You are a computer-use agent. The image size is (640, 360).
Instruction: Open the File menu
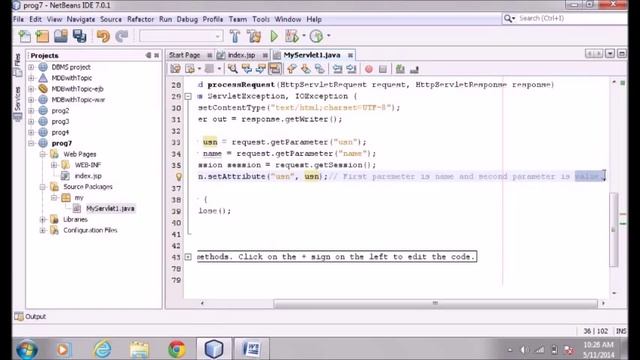pyautogui.click(x=18, y=19)
